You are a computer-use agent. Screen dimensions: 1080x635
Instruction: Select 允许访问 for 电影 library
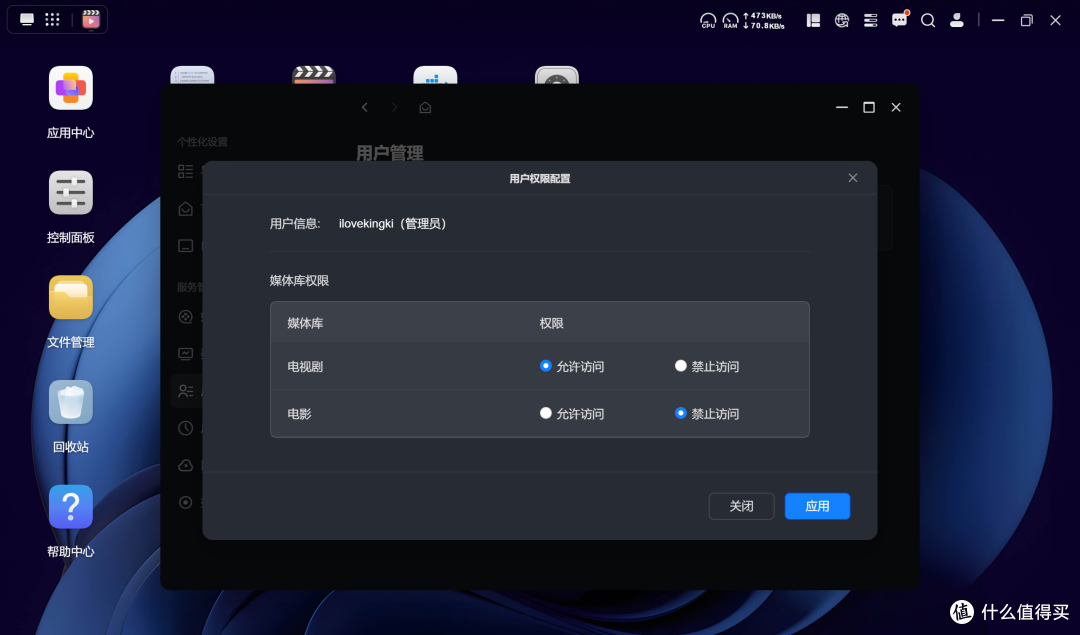pyautogui.click(x=546, y=413)
